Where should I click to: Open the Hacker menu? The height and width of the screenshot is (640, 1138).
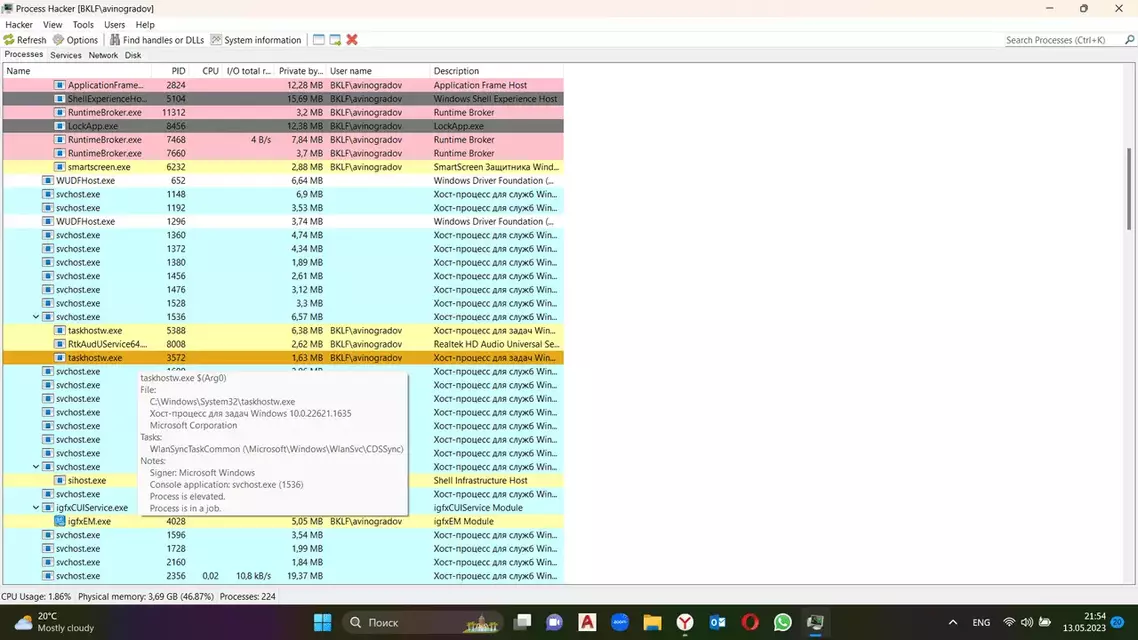19,25
